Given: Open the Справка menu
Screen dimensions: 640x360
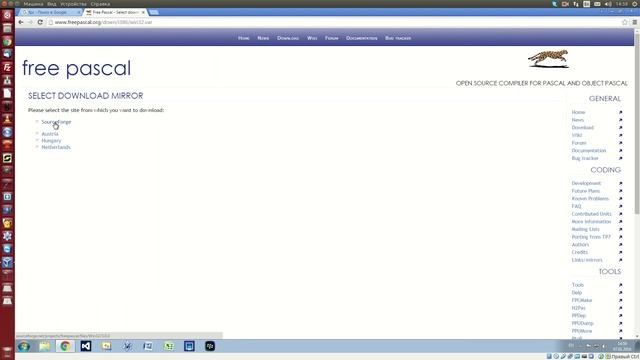Looking at the screenshot, I should click(100, 4).
